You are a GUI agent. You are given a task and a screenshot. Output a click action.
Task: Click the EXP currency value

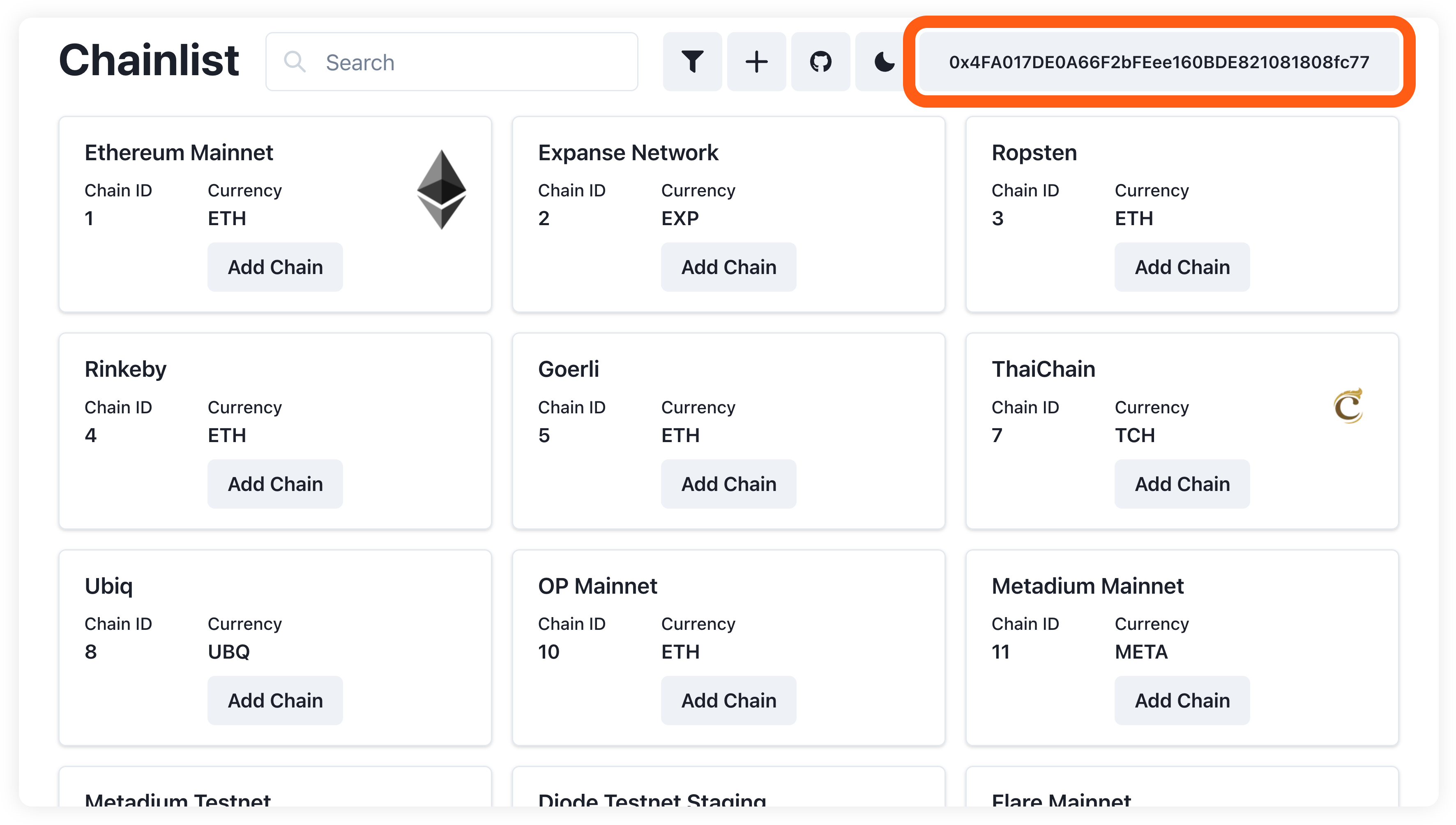pyautogui.click(x=680, y=218)
